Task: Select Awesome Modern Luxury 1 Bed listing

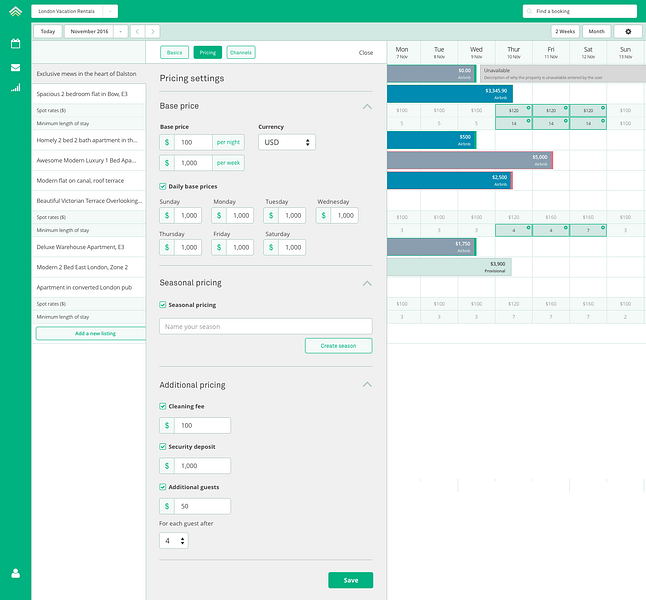Action: tap(89, 160)
